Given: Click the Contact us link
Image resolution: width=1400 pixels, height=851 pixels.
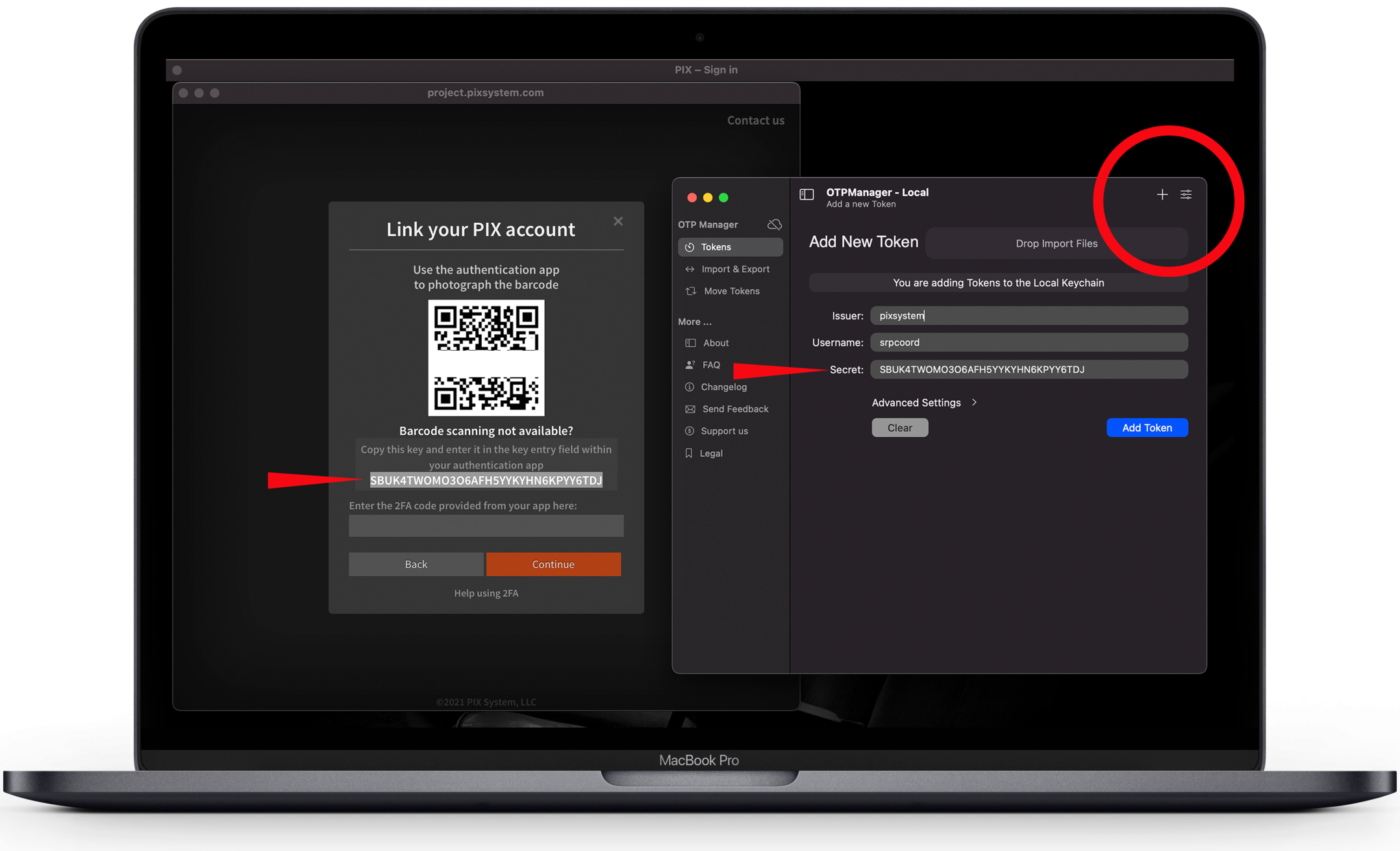Looking at the screenshot, I should coord(755,120).
